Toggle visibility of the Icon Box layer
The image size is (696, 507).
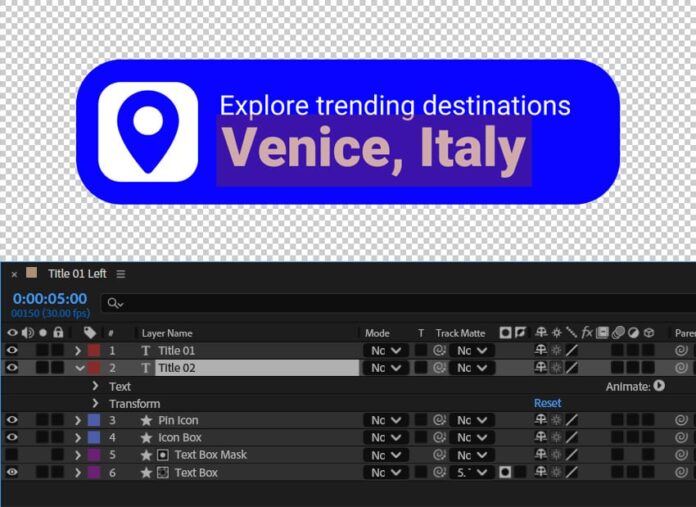(x=12, y=437)
